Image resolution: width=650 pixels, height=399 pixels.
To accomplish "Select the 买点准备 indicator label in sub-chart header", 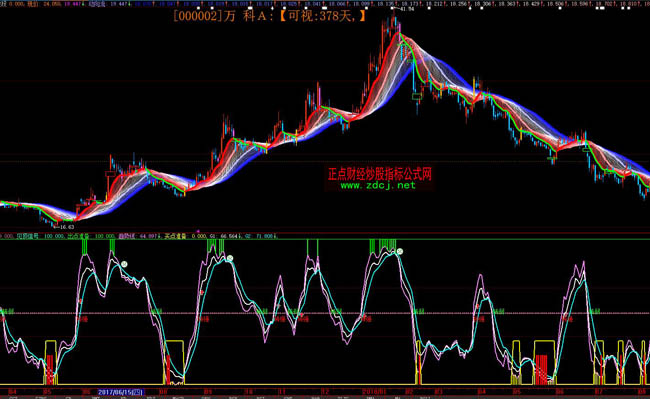I will (x=175, y=236).
